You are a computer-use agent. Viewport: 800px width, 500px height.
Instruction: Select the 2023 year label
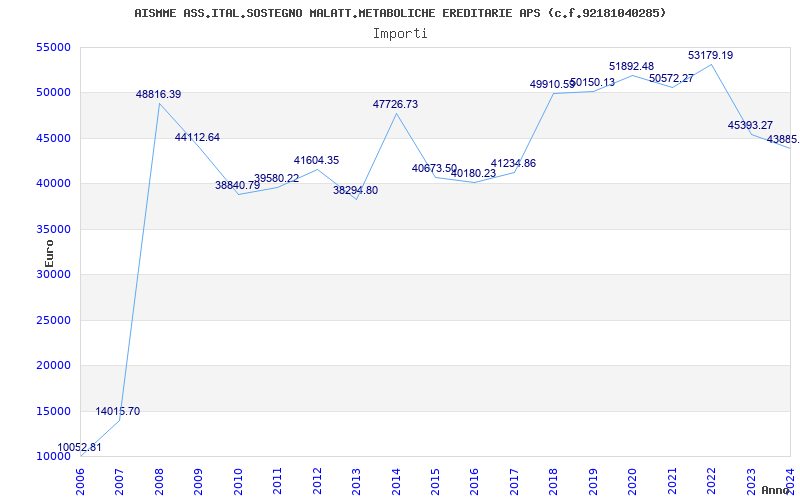click(751, 482)
